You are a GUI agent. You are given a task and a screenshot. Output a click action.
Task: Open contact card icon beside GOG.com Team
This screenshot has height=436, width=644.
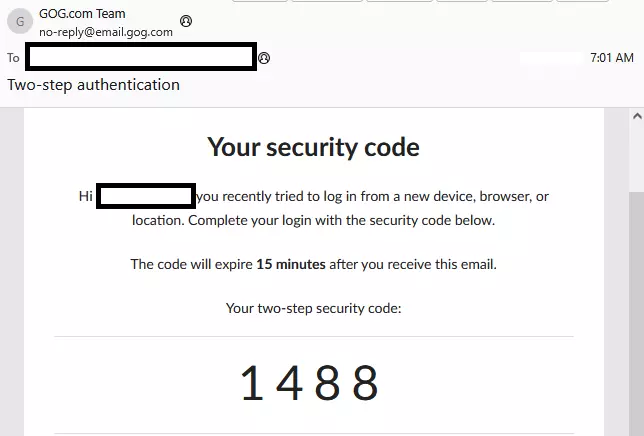pos(186,21)
